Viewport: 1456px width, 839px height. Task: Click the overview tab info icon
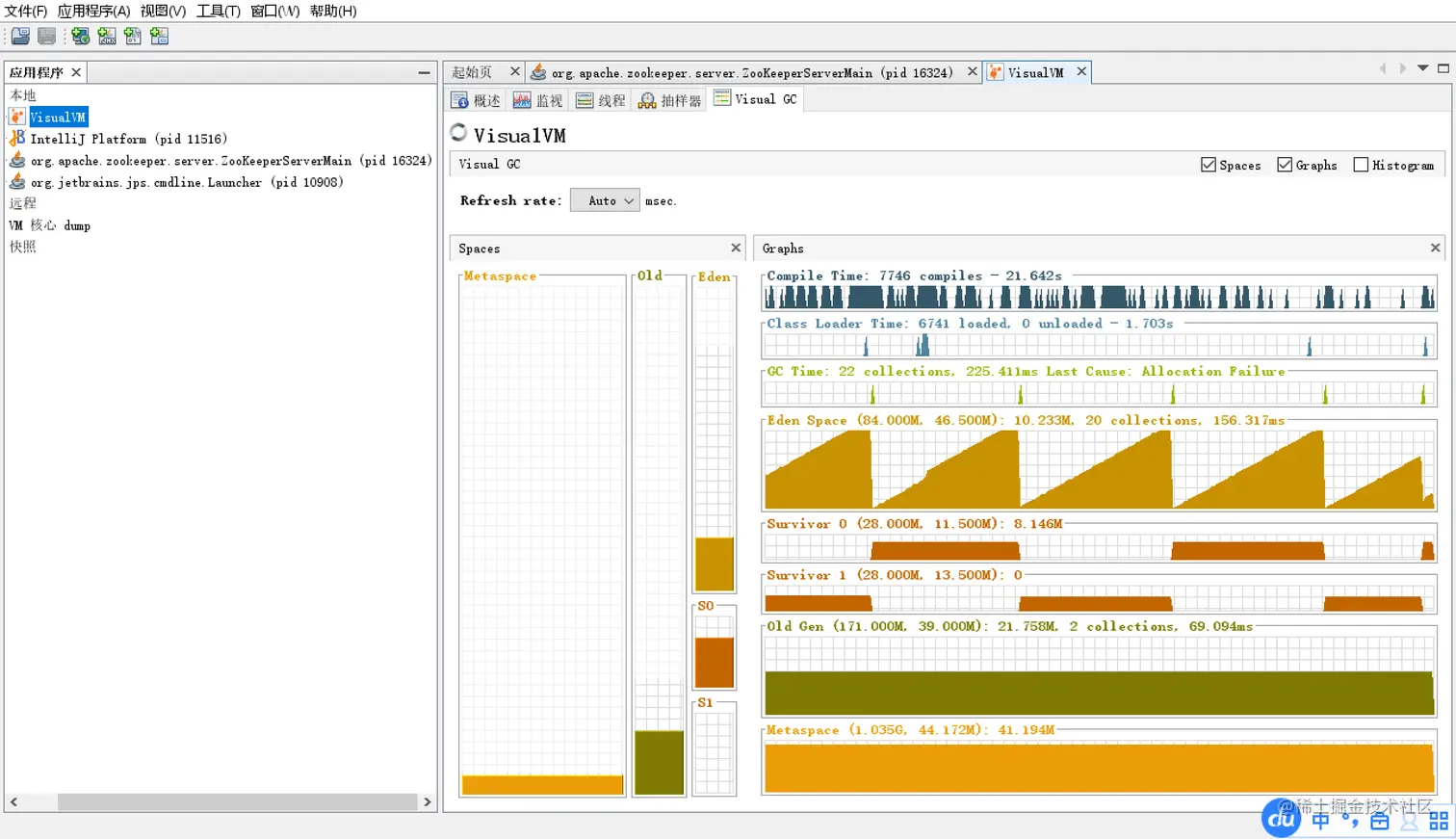tap(460, 100)
